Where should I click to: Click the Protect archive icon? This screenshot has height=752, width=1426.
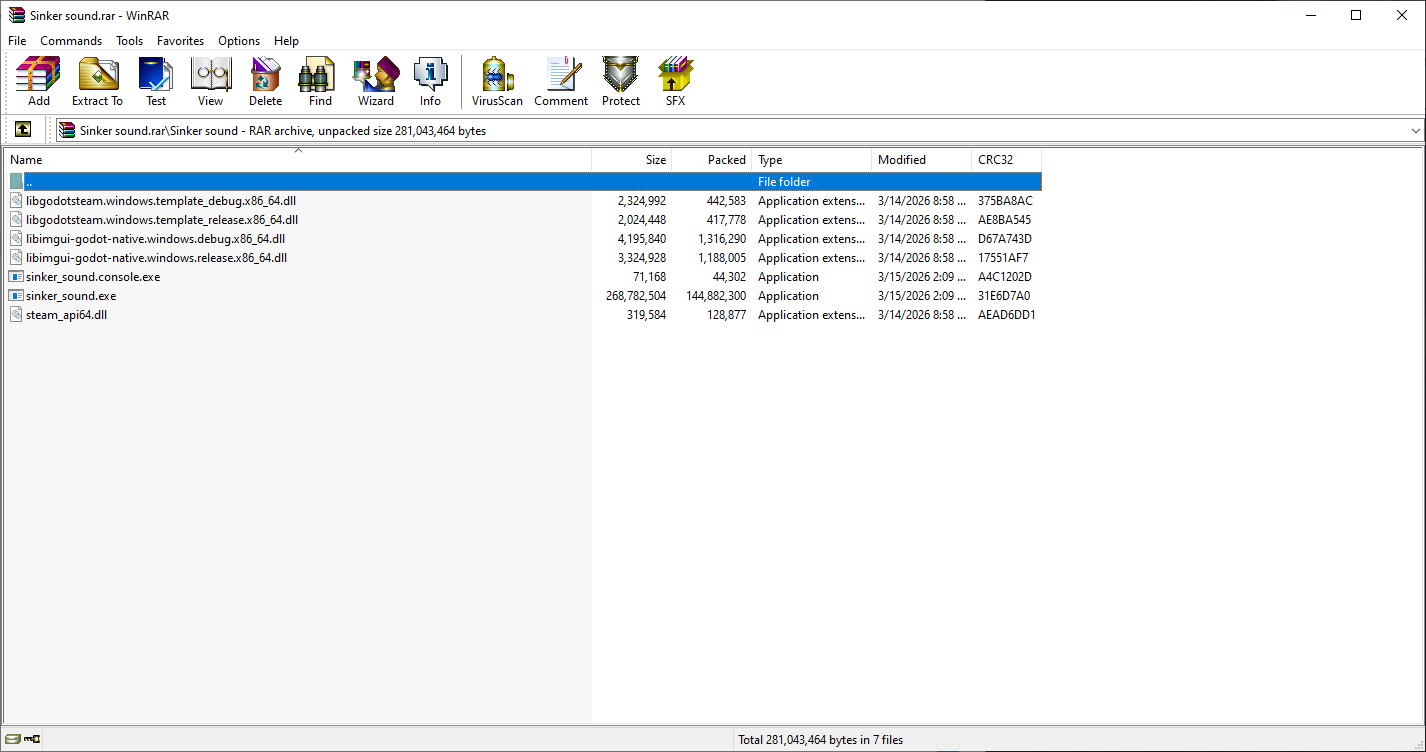coord(621,81)
